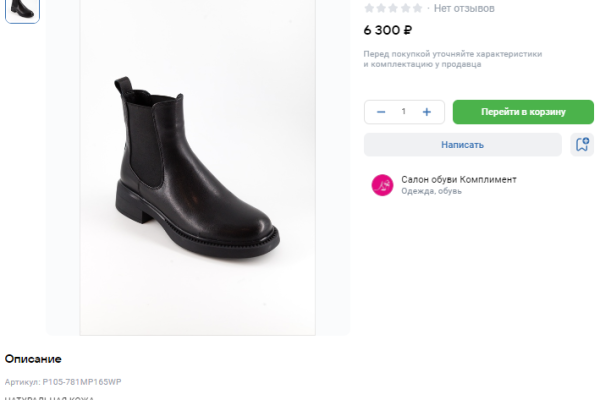Click the fourth rating star
The width and height of the screenshot is (600, 400).
click(x=406, y=8)
